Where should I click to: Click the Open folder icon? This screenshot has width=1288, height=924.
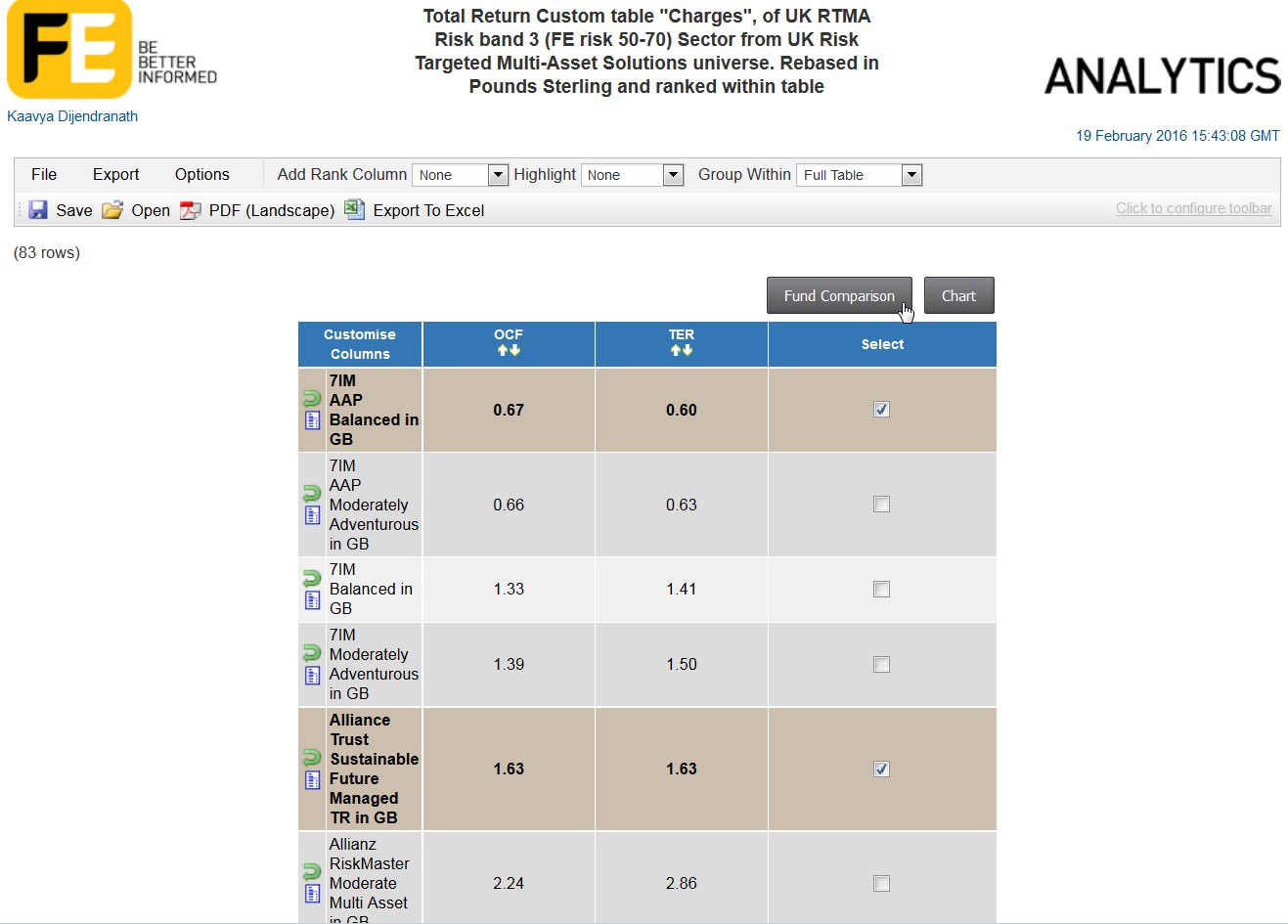tap(112, 210)
